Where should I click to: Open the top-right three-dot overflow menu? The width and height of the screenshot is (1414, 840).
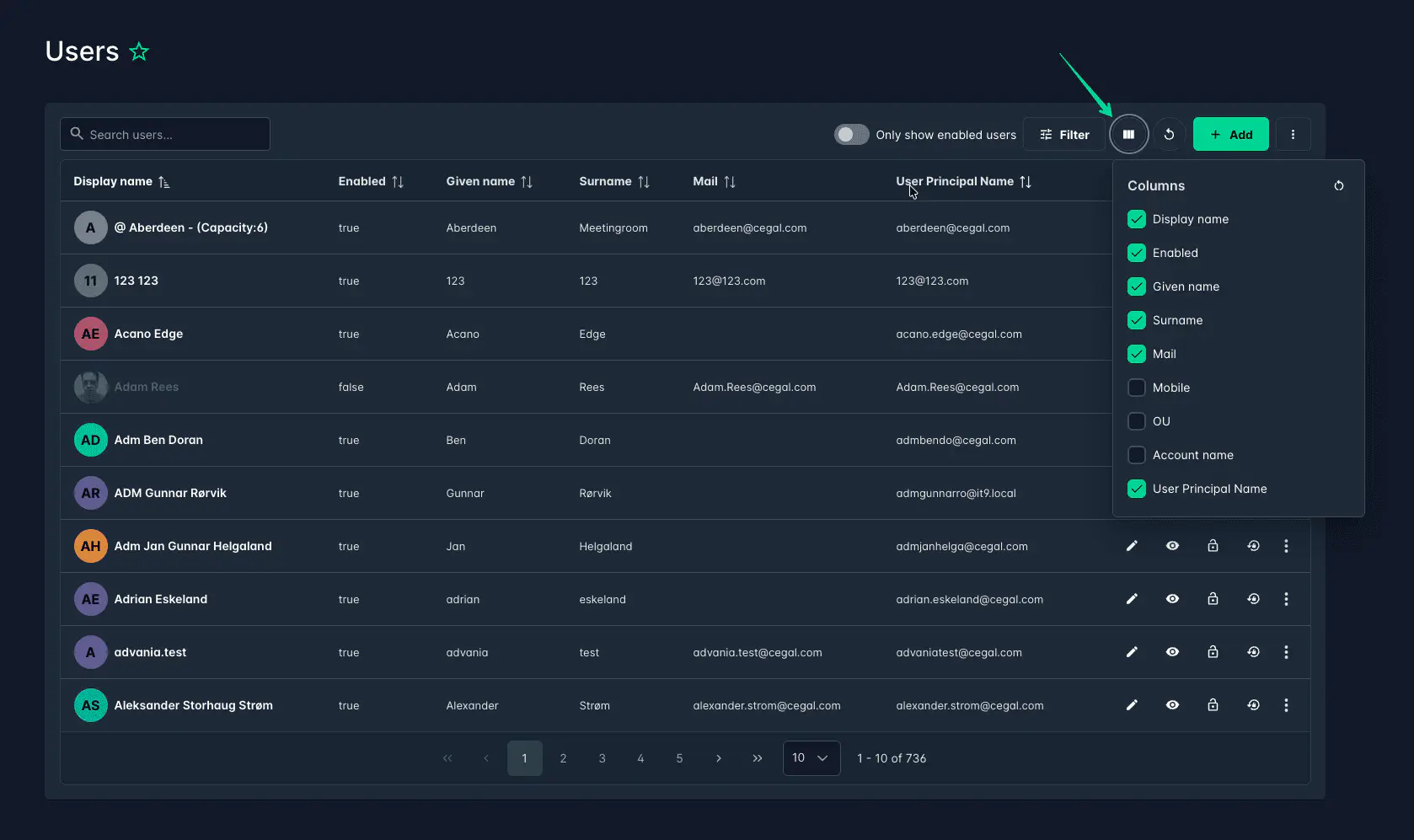pyautogui.click(x=1293, y=134)
